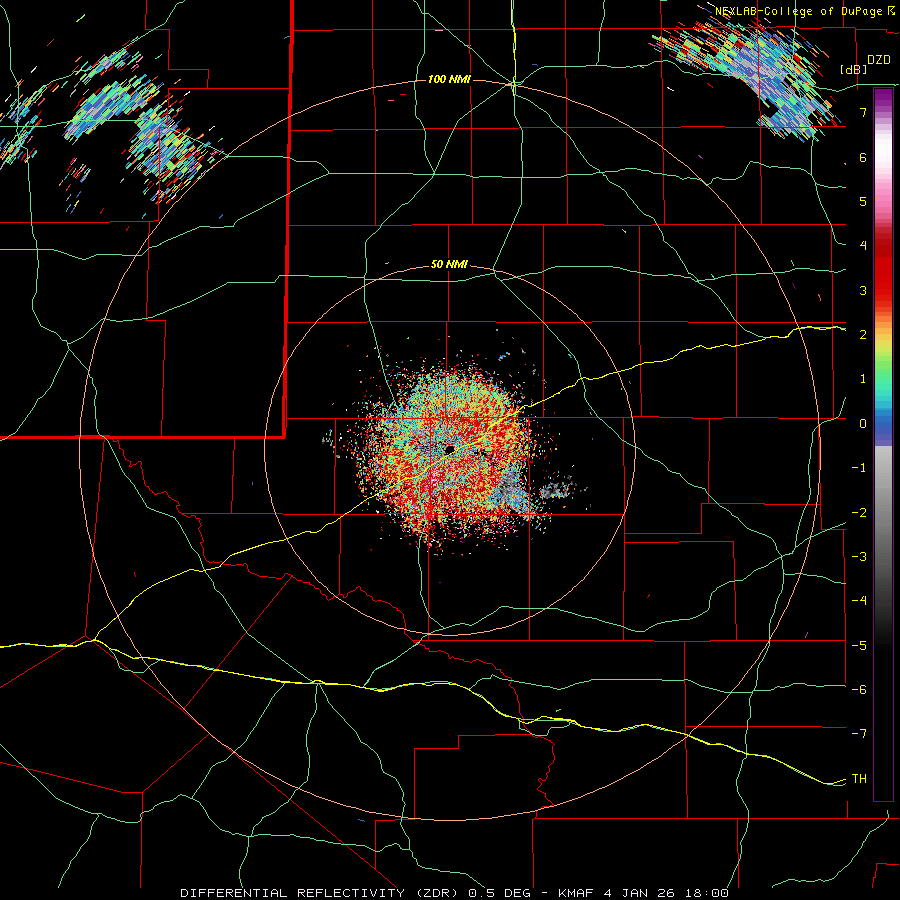Click the "-2" tick on the dB scale

click(859, 513)
